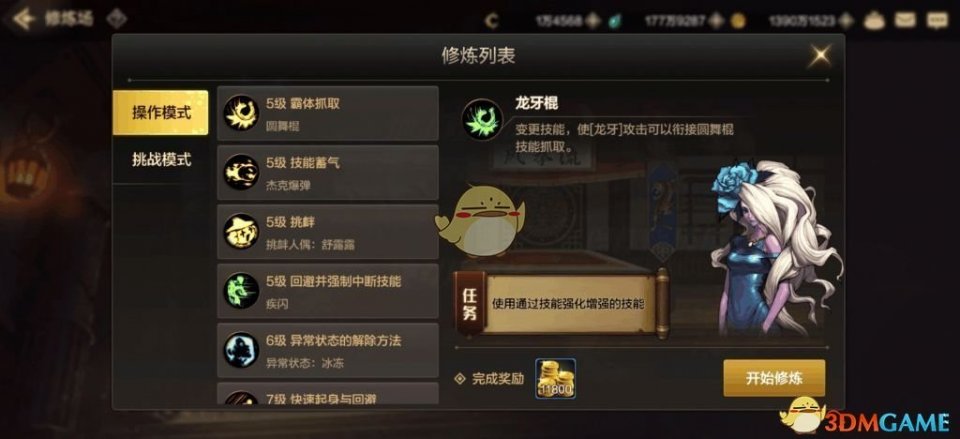Select the 7级 快速起身与回避 entry
Image resolution: width=960 pixels, height=439 pixels.
328,394
